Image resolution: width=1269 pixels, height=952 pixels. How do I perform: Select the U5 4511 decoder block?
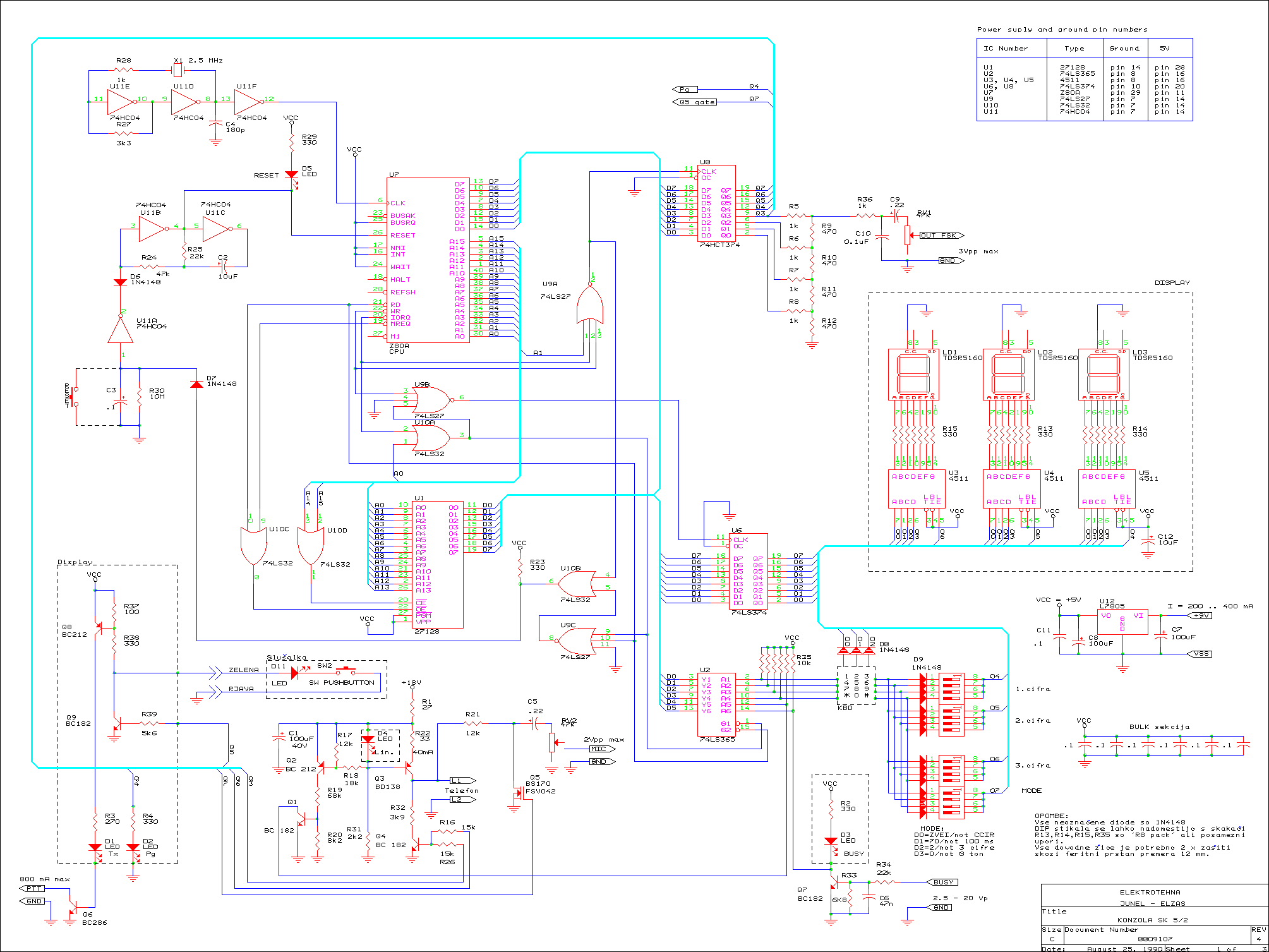tap(1107, 488)
